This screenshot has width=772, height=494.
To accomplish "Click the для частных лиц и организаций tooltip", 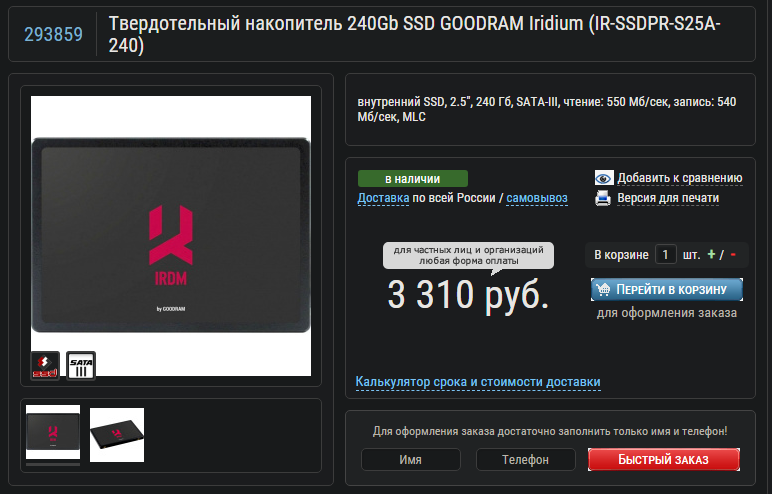I will (468, 255).
